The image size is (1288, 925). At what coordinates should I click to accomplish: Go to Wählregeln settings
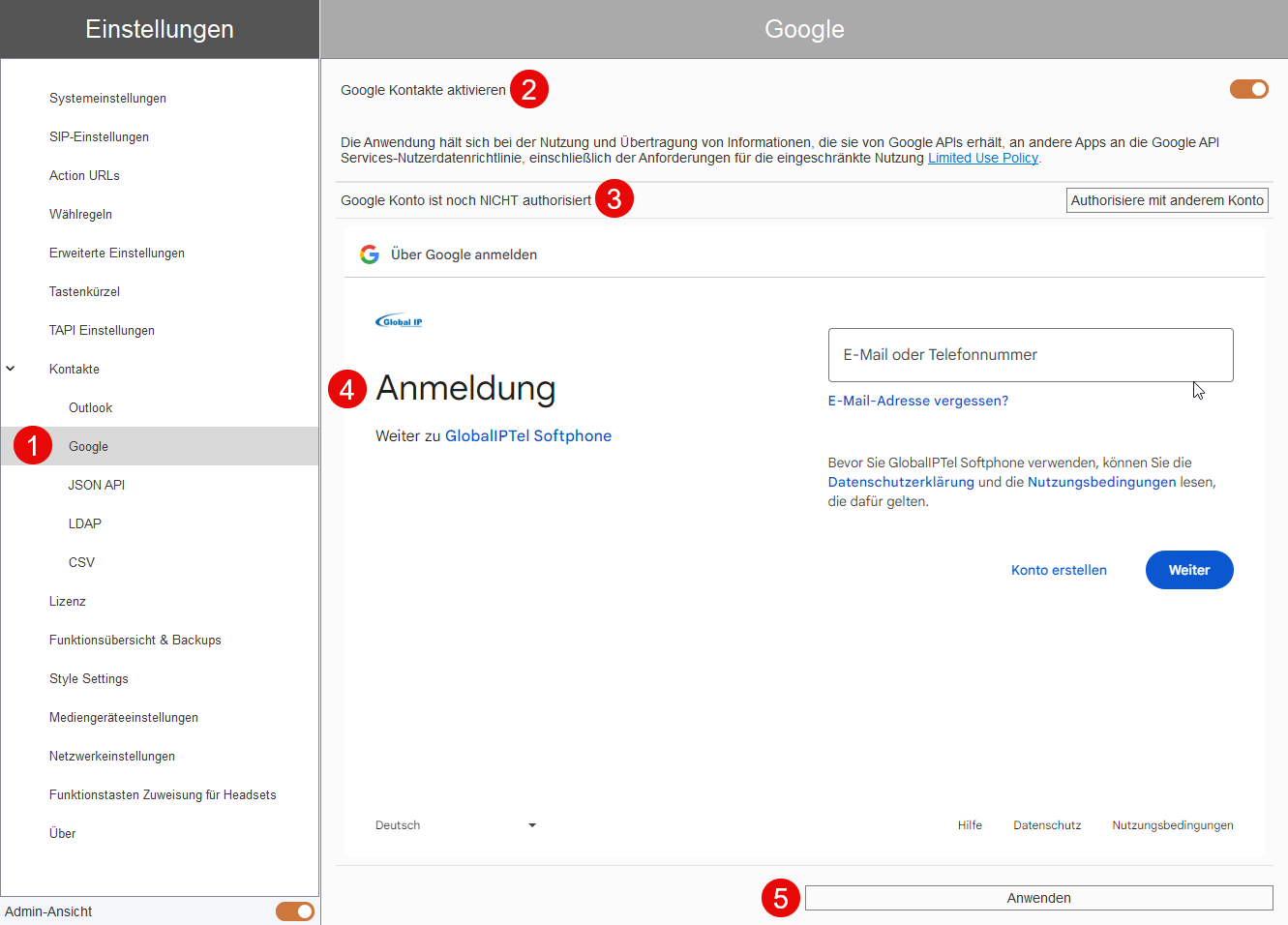click(80, 214)
